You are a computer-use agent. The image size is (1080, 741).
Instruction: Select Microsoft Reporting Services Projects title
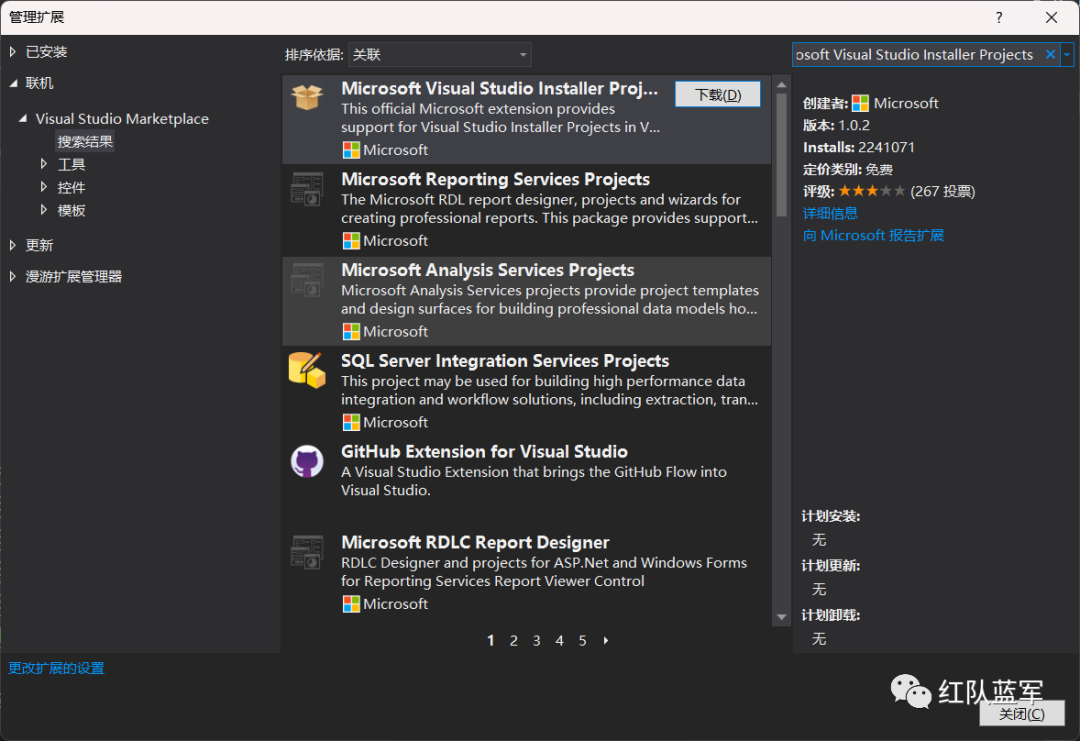click(x=496, y=179)
